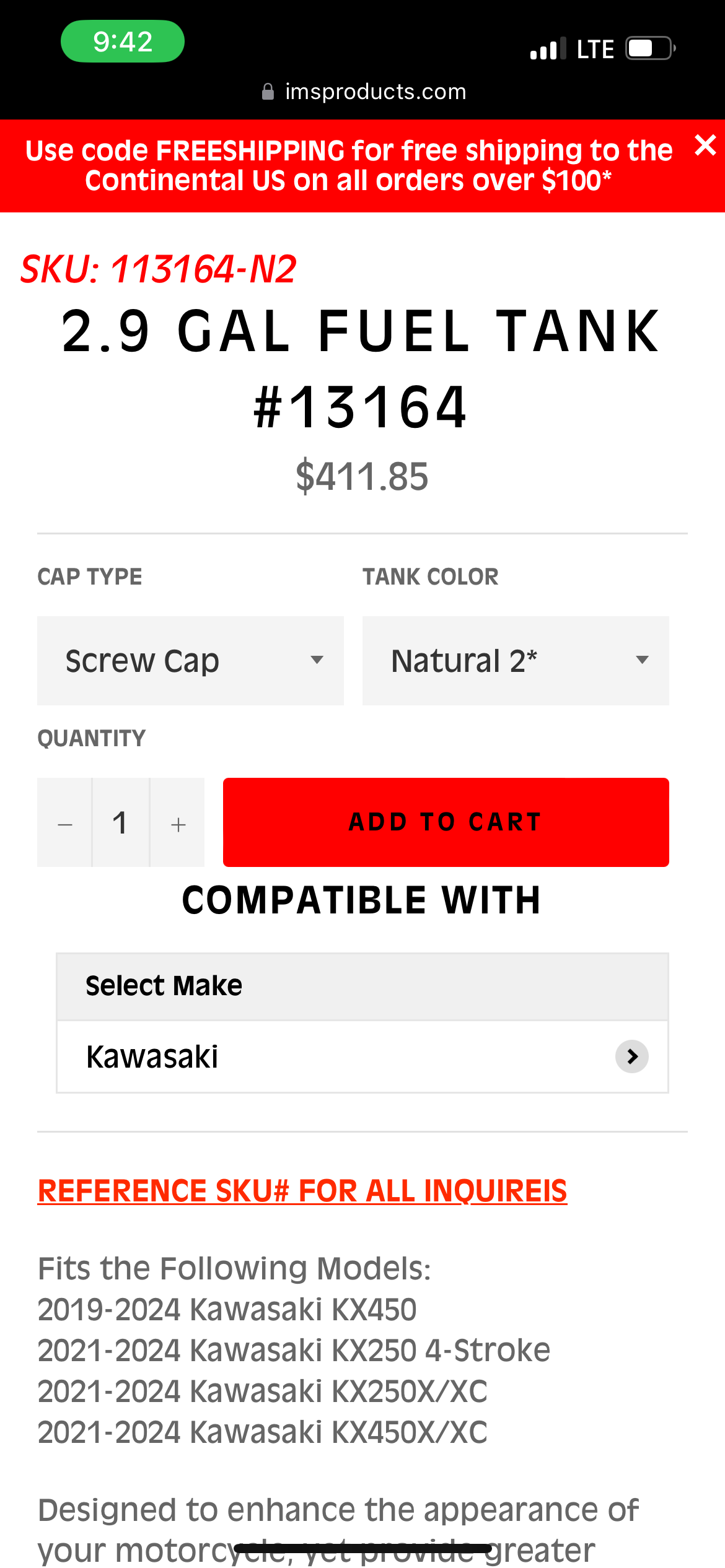Tap the green 9:42 time pill
The width and height of the screenshot is (725, 1568).
[x=122, y=41]
